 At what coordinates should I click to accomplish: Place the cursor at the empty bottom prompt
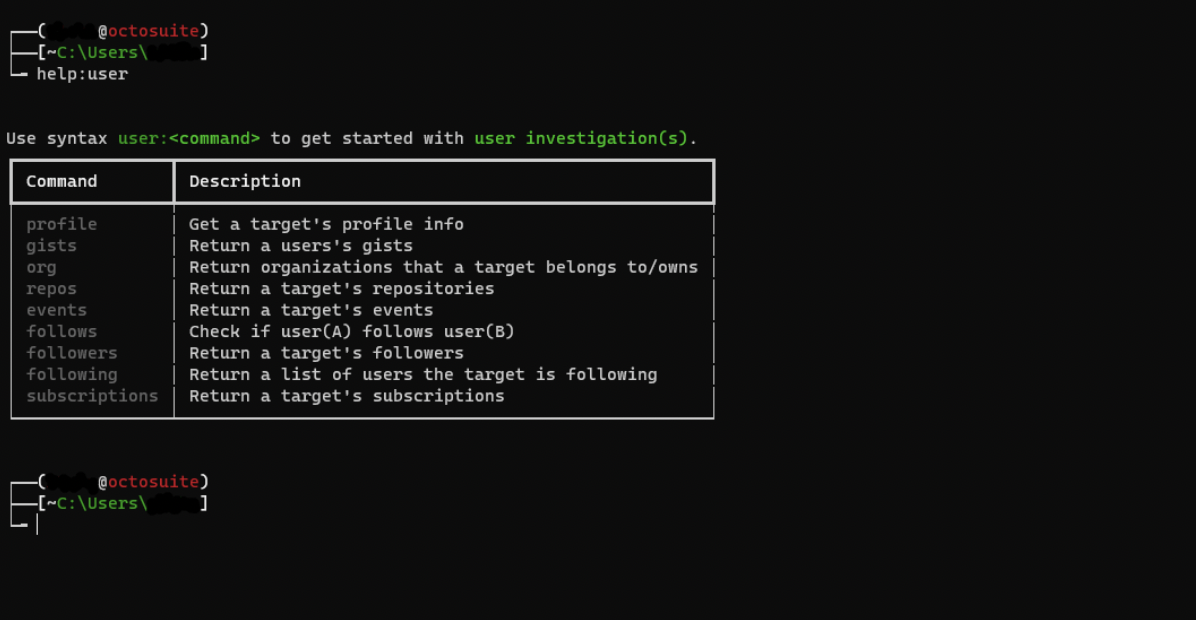click(37, 525)
